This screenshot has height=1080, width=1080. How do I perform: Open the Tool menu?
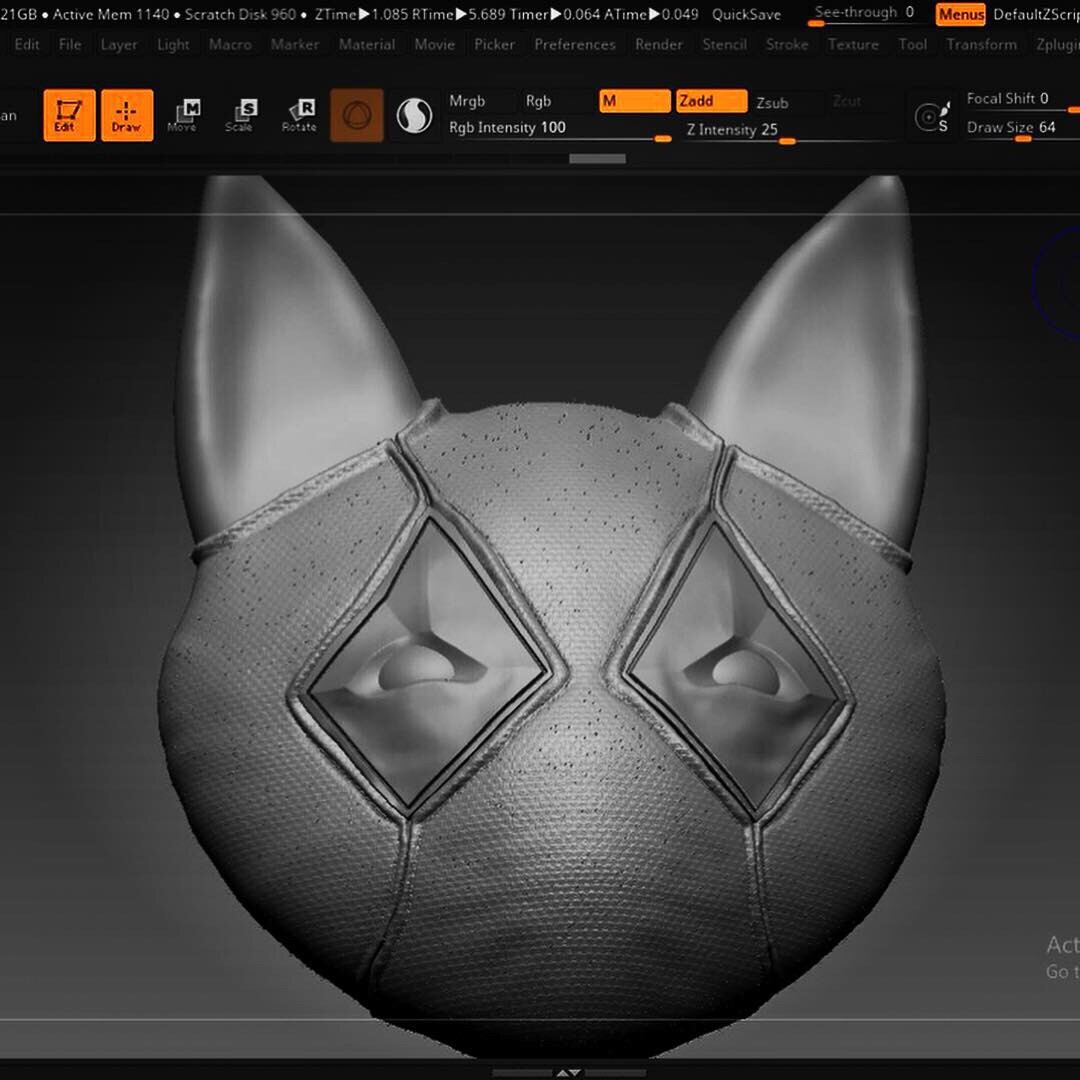point(912,44)
